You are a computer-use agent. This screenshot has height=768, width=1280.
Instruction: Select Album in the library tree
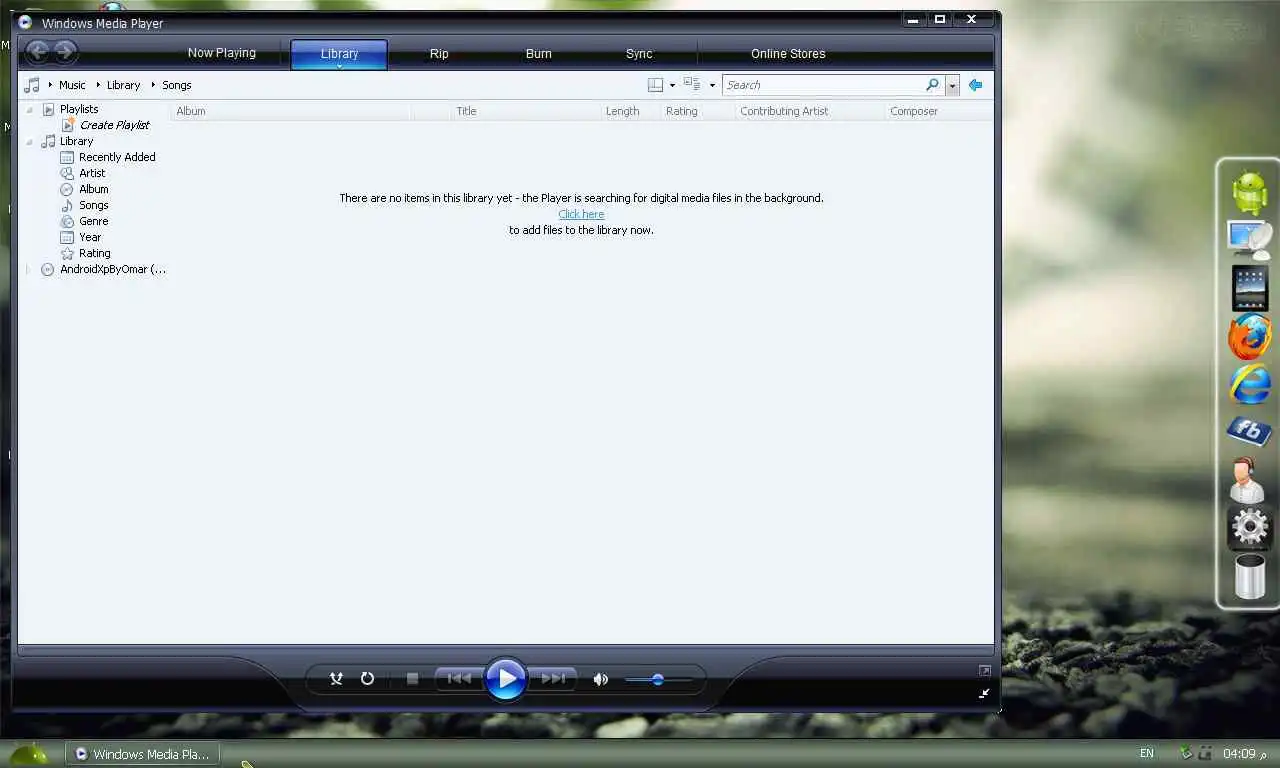pyautogui.click(x=94, y=189)
